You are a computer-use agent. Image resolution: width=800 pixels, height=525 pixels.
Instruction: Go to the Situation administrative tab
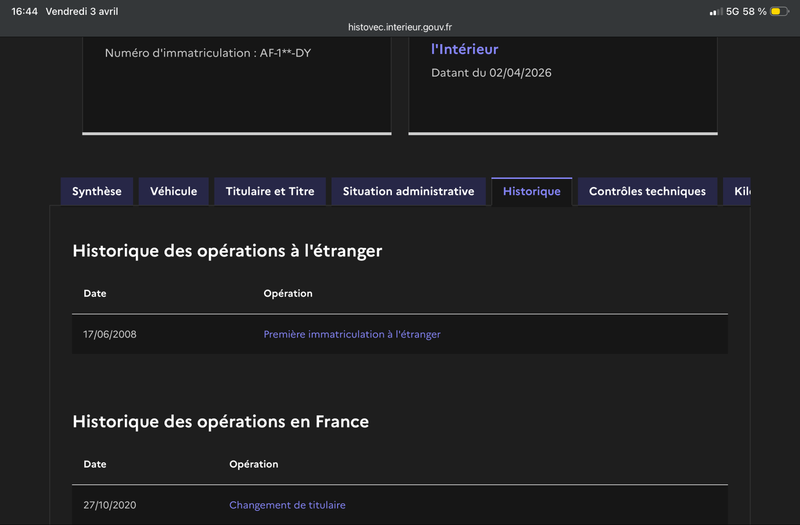pos(408,191)
